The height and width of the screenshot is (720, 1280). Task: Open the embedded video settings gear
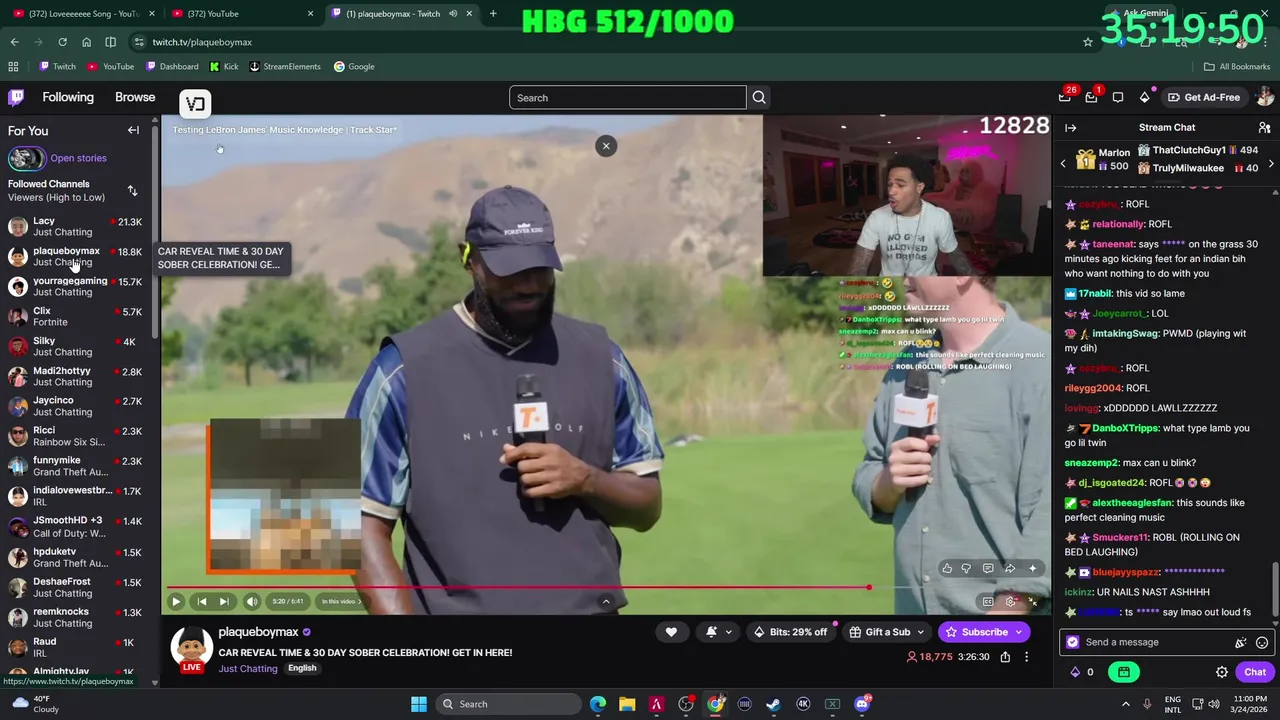(1010, 602)
